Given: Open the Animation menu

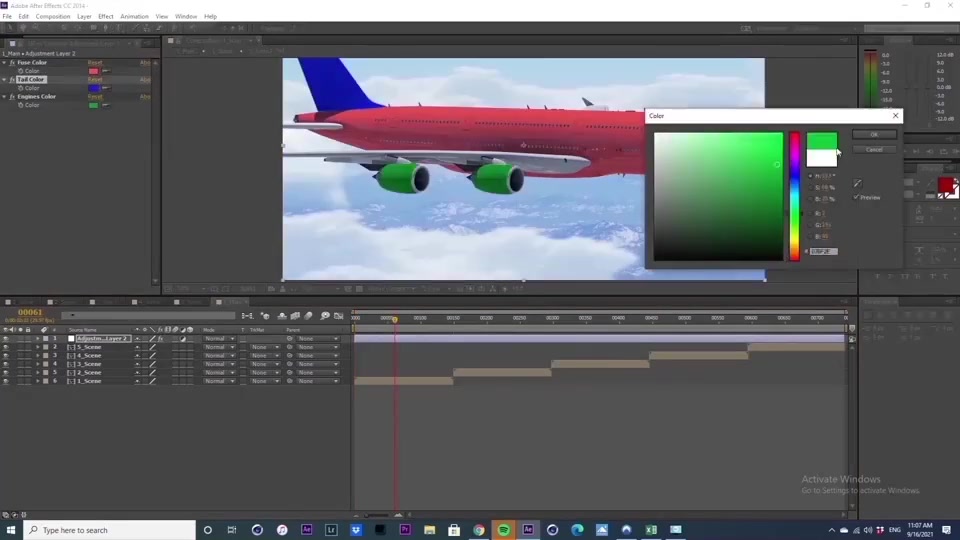Looking at the screenshot, I should coord(134,17).
